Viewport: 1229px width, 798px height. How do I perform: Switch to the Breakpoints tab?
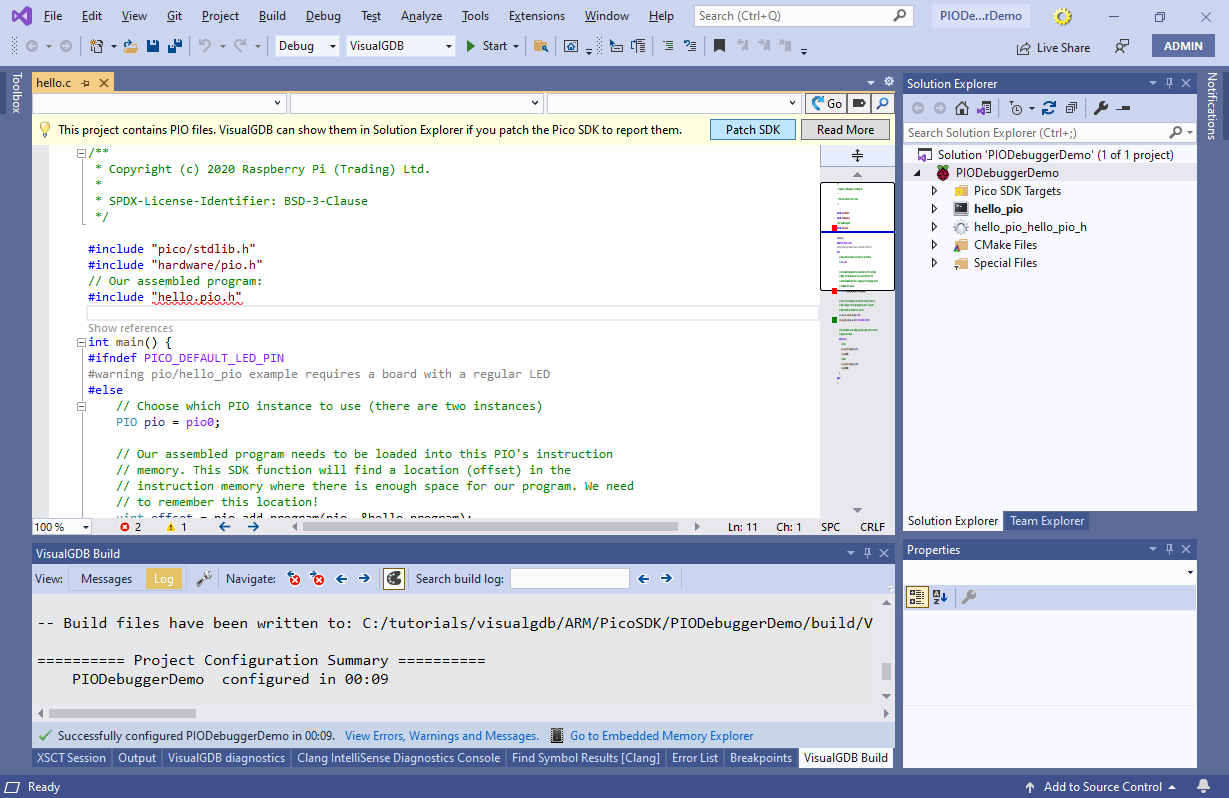(761, 758)
